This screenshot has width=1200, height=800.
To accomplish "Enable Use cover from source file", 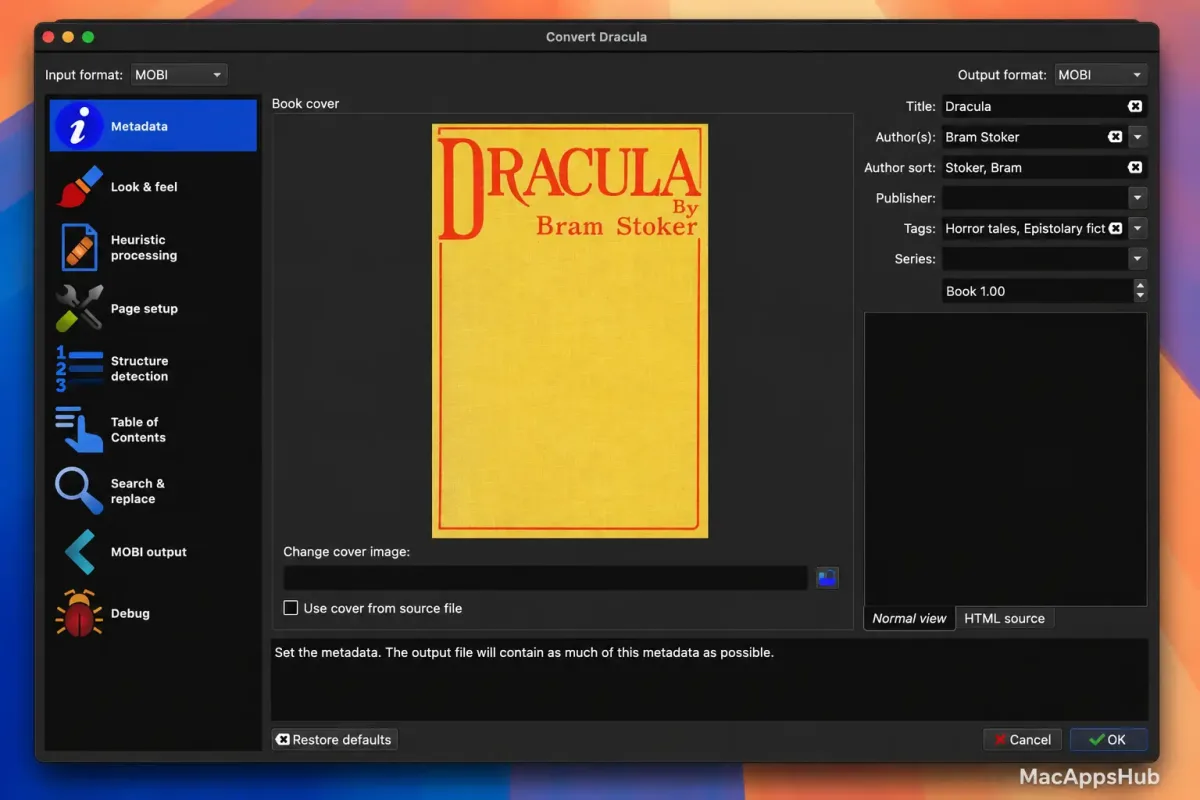I will [x=291, y=608].
